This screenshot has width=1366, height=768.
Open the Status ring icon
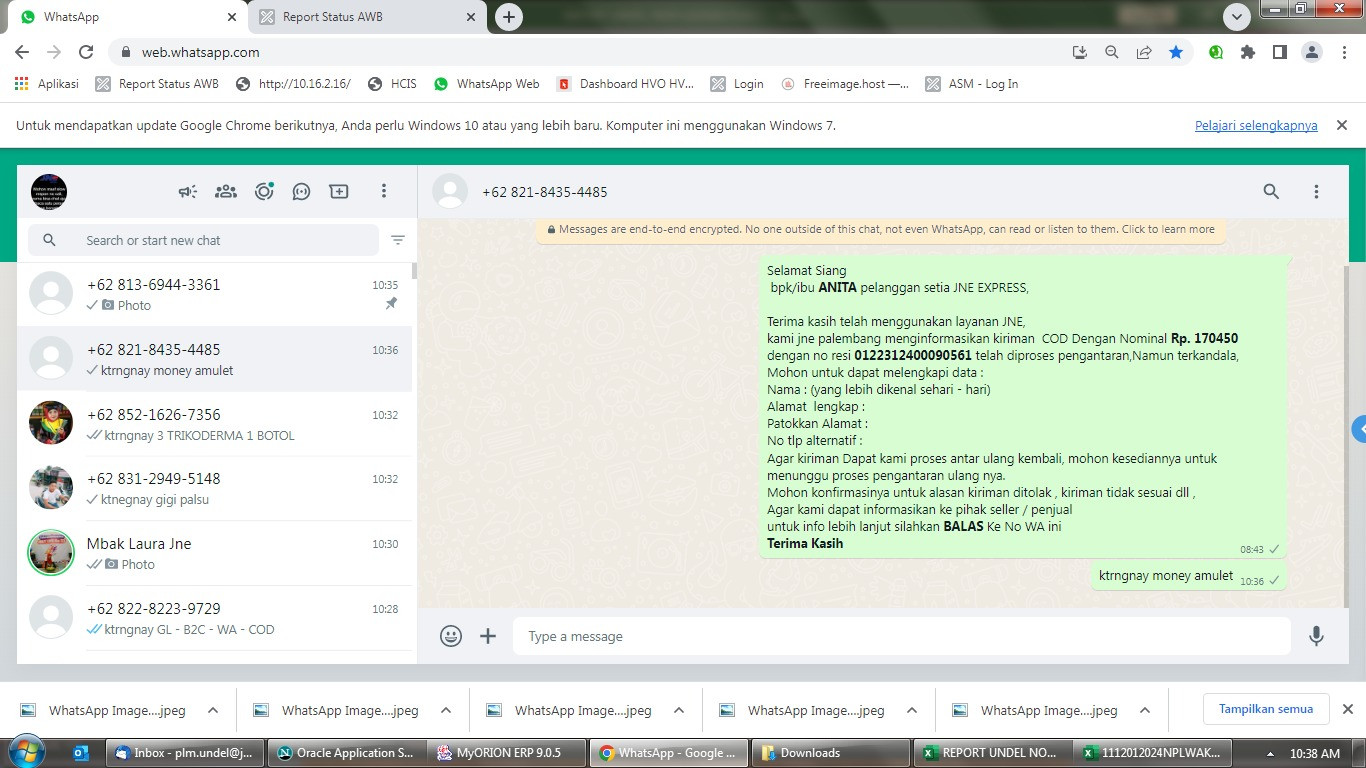(x=264, y=191)
